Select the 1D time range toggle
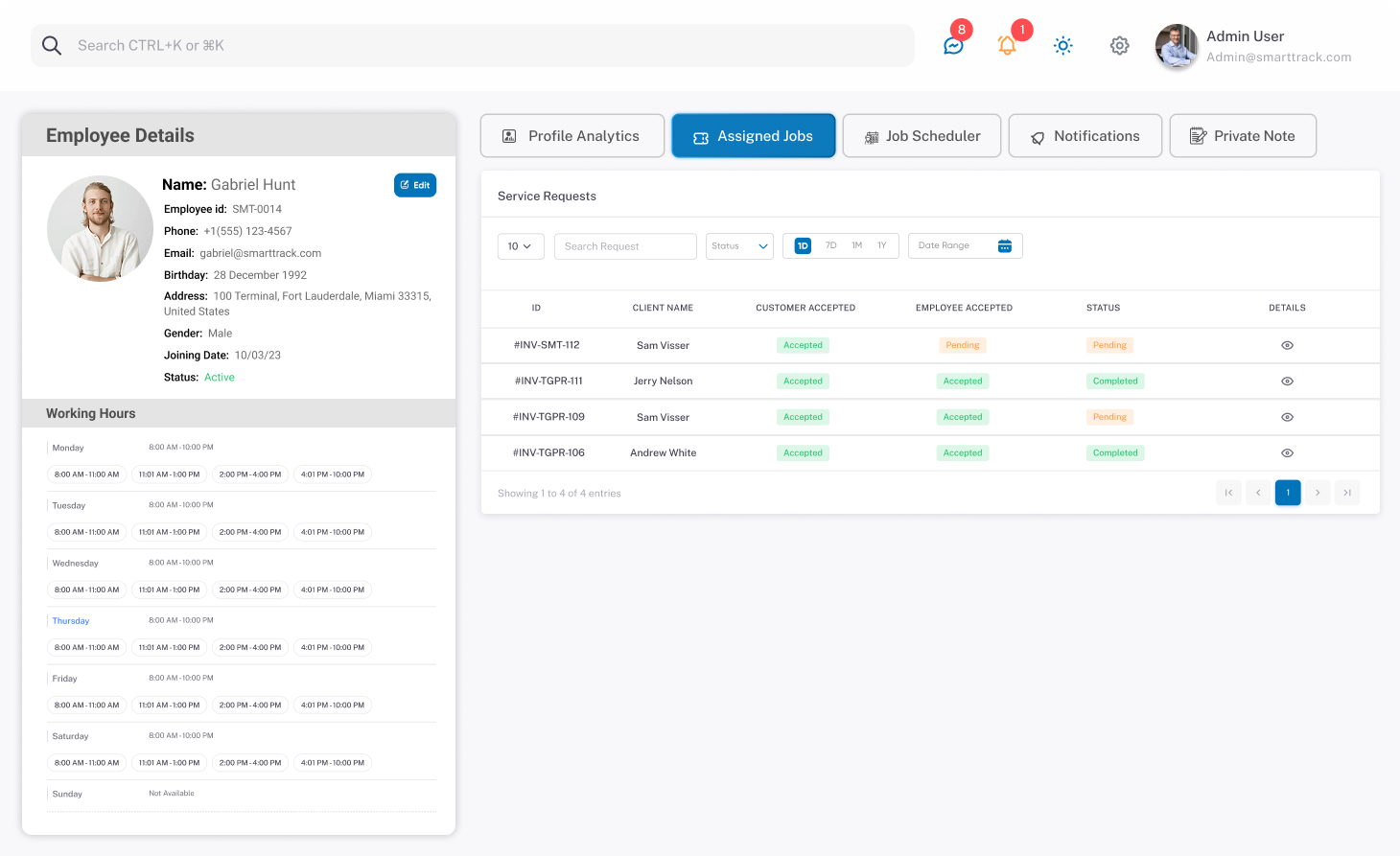 [803, 246]
